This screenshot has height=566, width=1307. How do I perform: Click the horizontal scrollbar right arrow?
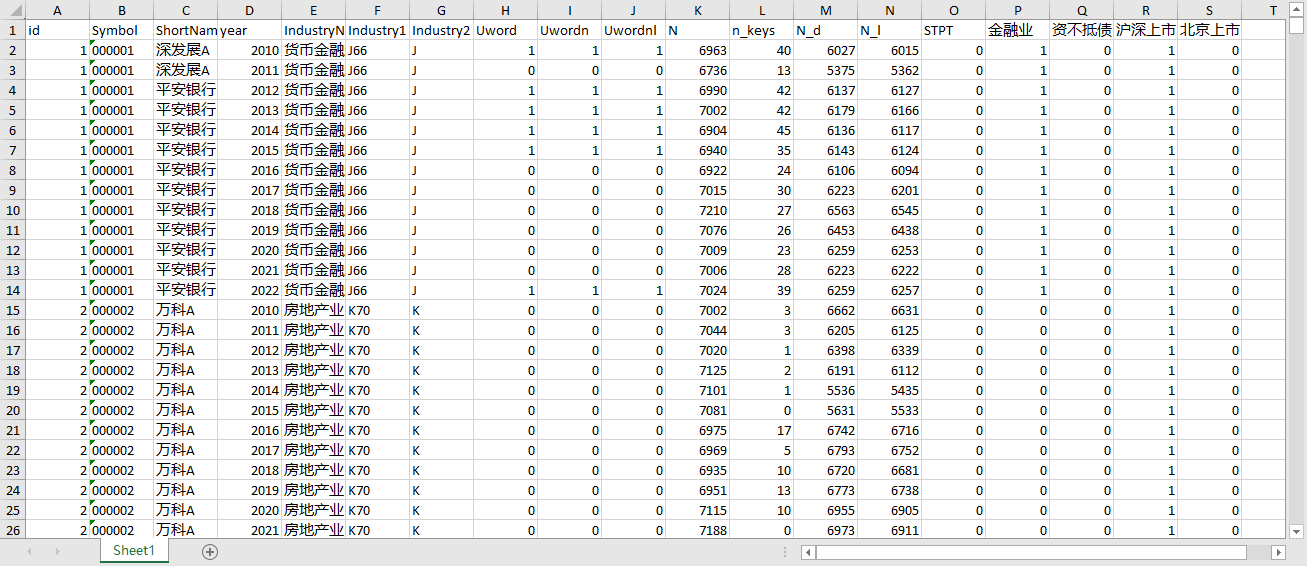point(1278,552)
